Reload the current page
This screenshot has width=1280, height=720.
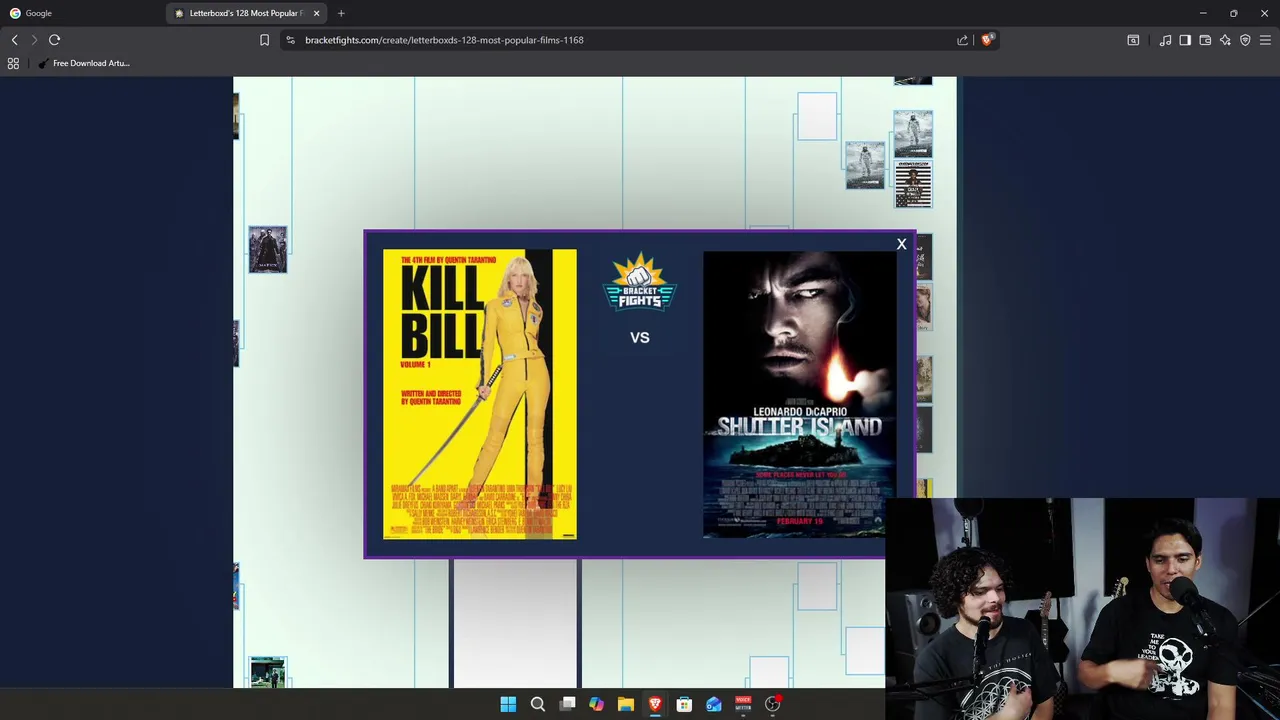[54, 40]
